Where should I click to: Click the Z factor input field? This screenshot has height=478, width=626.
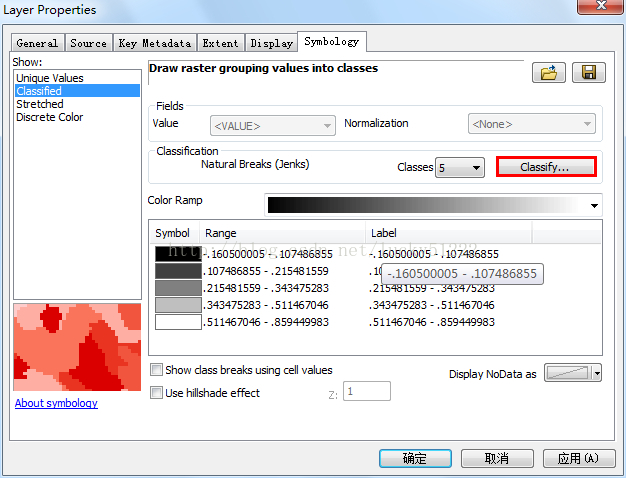366,391
